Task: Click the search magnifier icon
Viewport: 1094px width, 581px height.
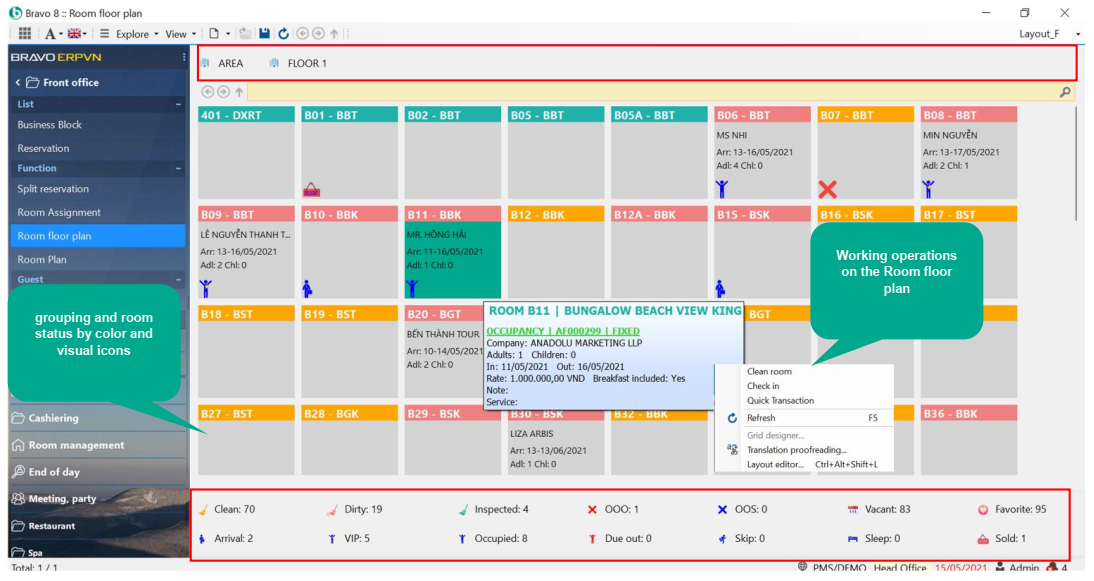Action: tap(1065, 92)
